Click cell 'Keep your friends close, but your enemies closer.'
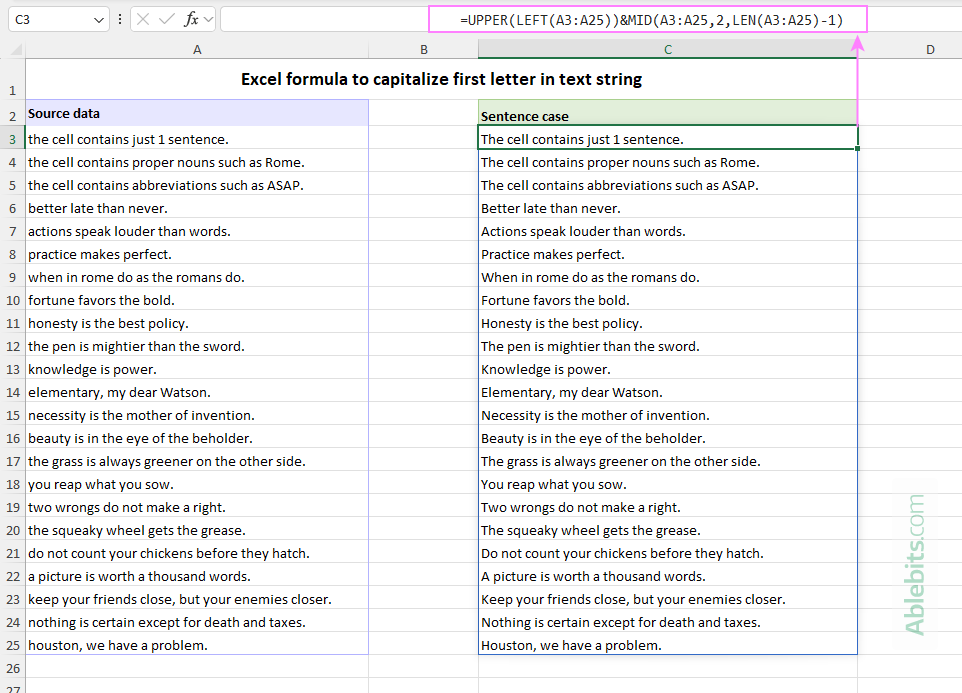Image resolution: width=962 pixels, height=693 pixels. (x=668, y=599)
